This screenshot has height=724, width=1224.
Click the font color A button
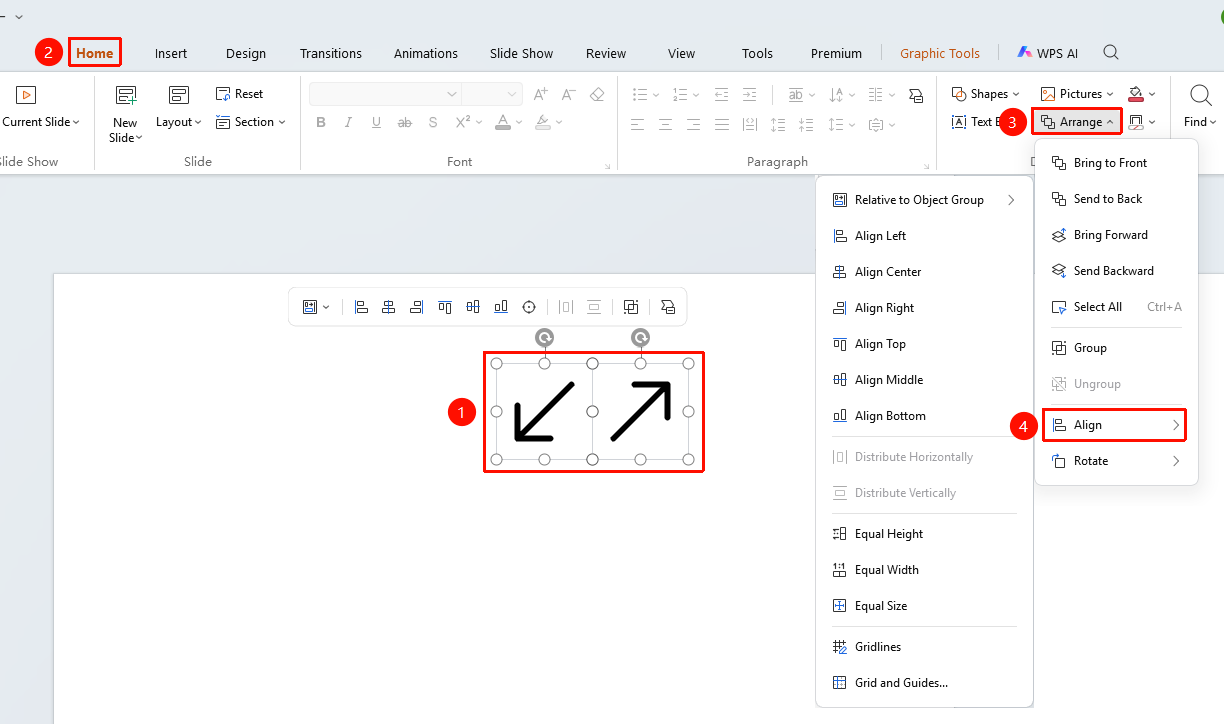click(502, 123)
